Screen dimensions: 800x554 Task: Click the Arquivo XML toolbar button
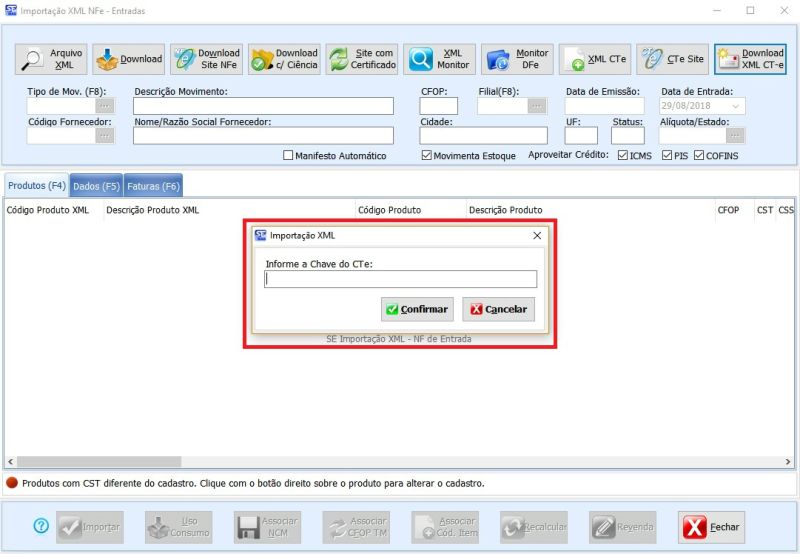51,59
